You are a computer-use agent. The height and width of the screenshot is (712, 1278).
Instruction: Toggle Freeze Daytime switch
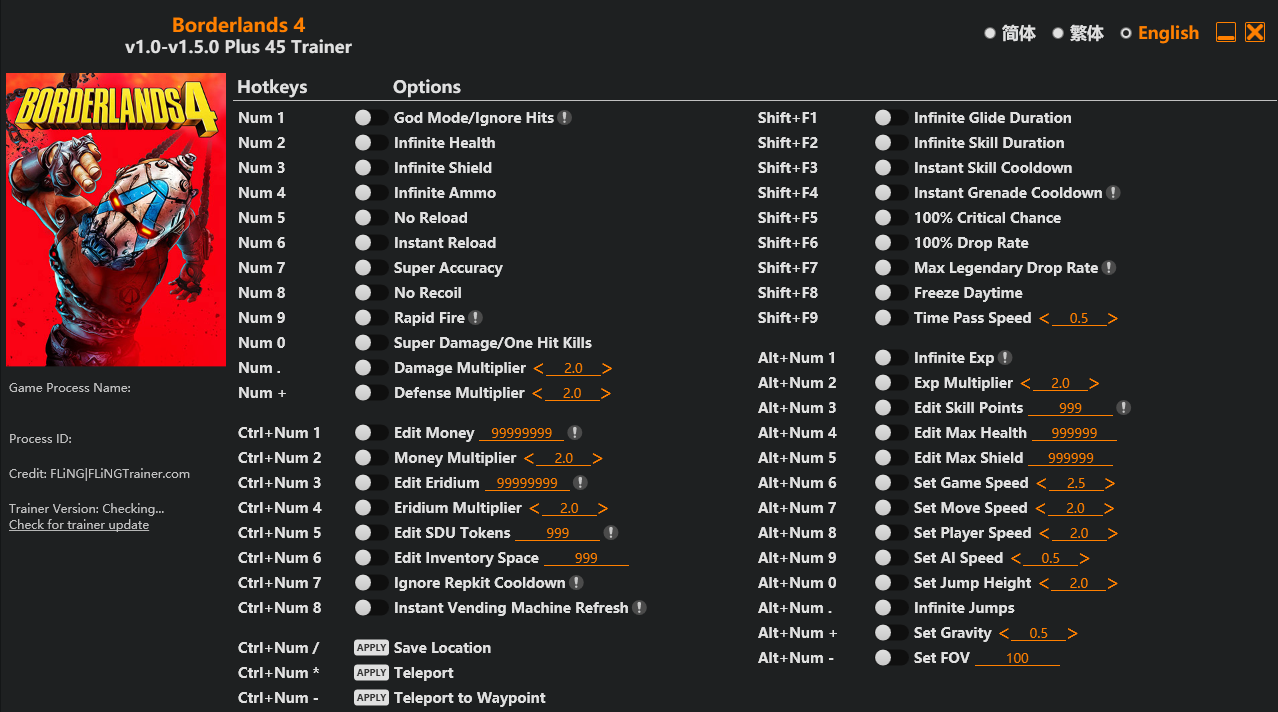[891, 293]
